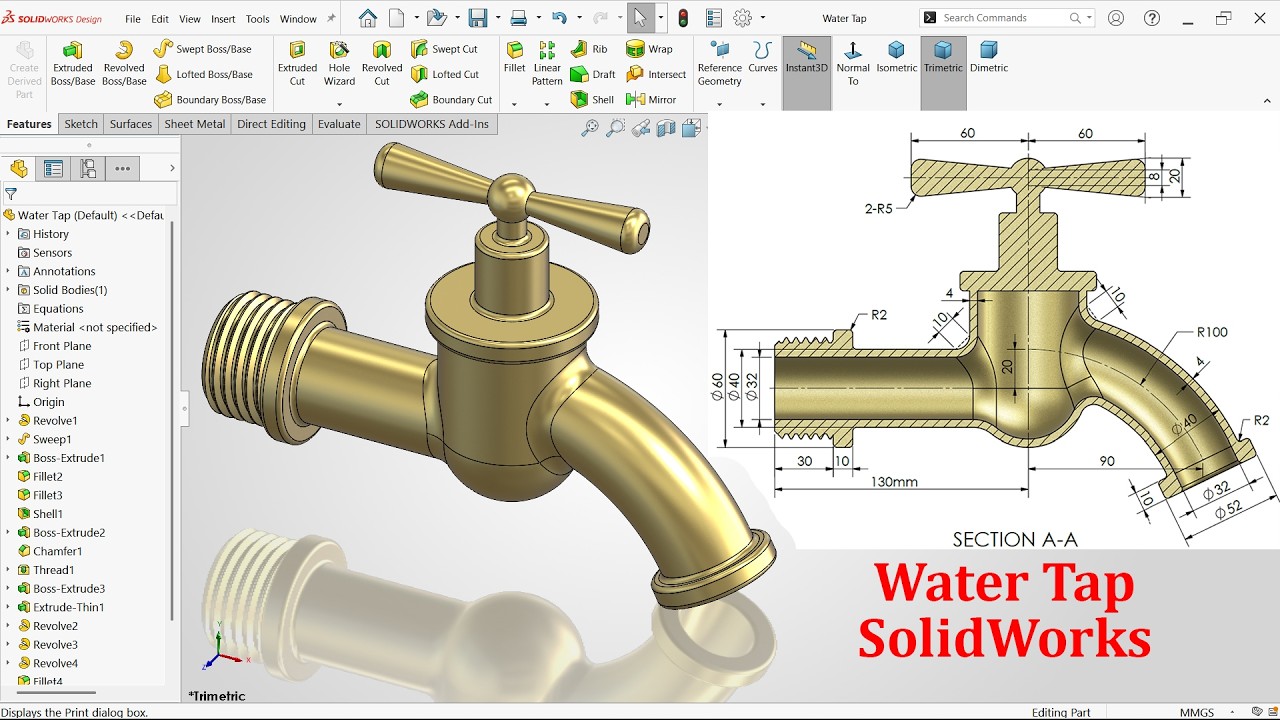This screenshot has height=720, width=1280.
Task: Select the Draft feature
Action: pyautogui.click(x=593, y=74)
